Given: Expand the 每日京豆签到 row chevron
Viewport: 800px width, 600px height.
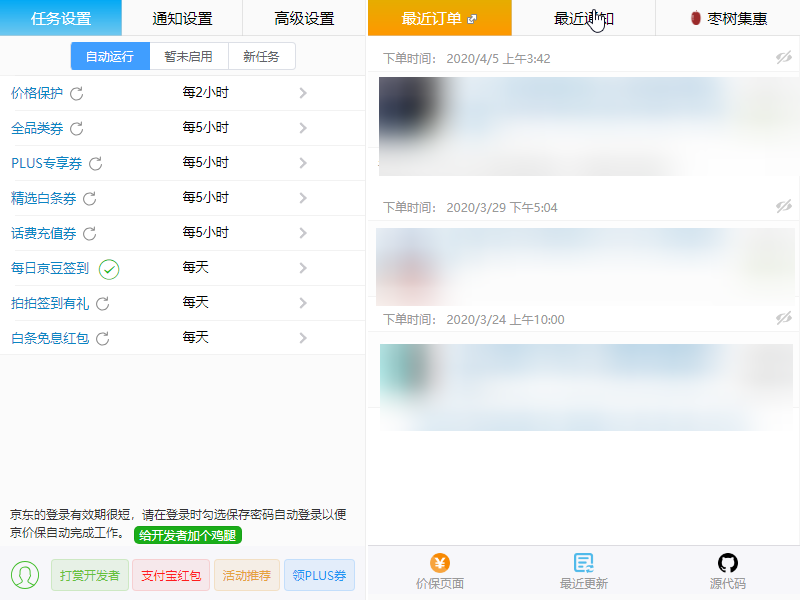Looking at the screenshot, I should click(303, 268).
